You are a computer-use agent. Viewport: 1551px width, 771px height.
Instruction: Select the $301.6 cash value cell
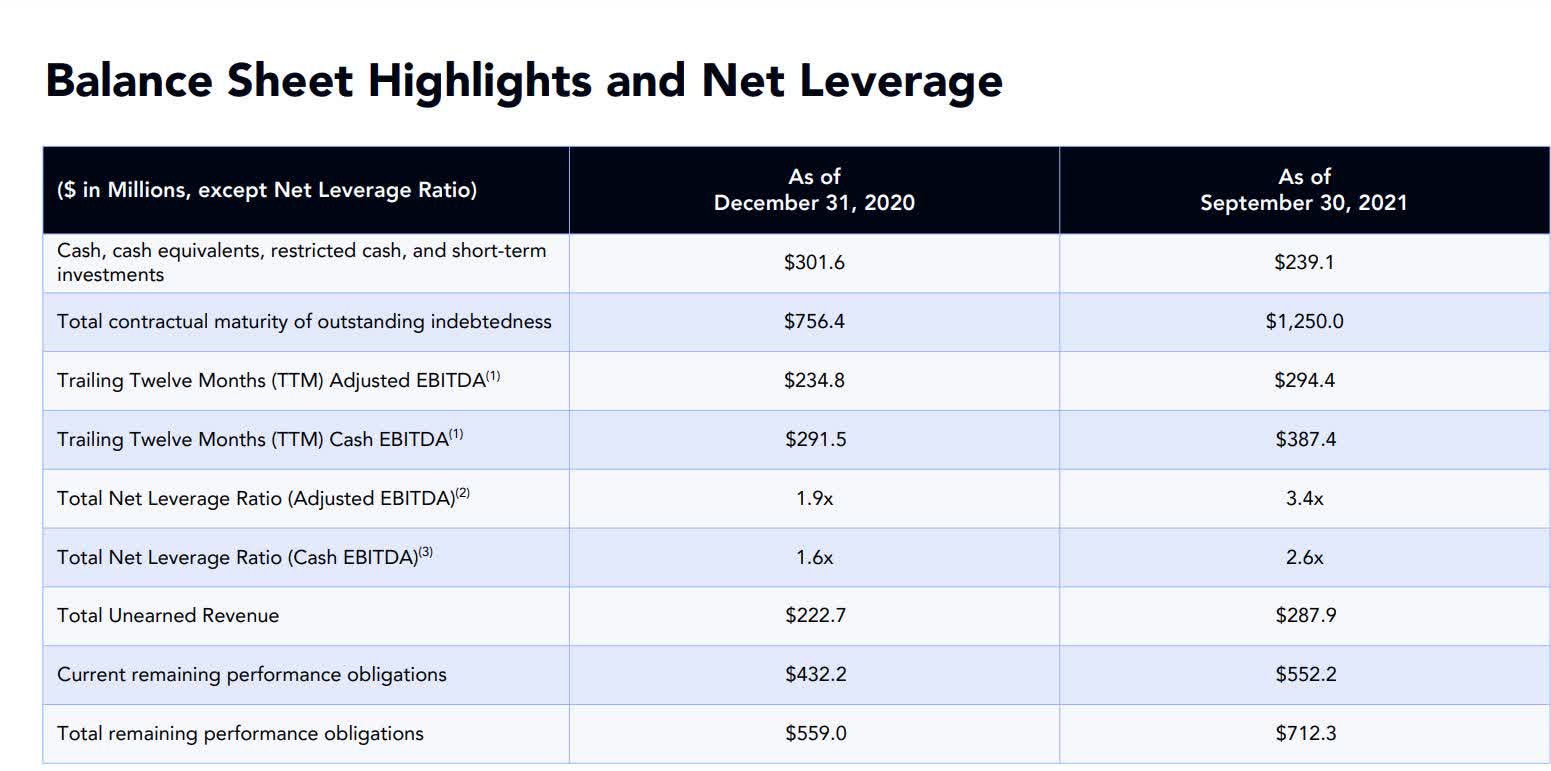(814, 263)
